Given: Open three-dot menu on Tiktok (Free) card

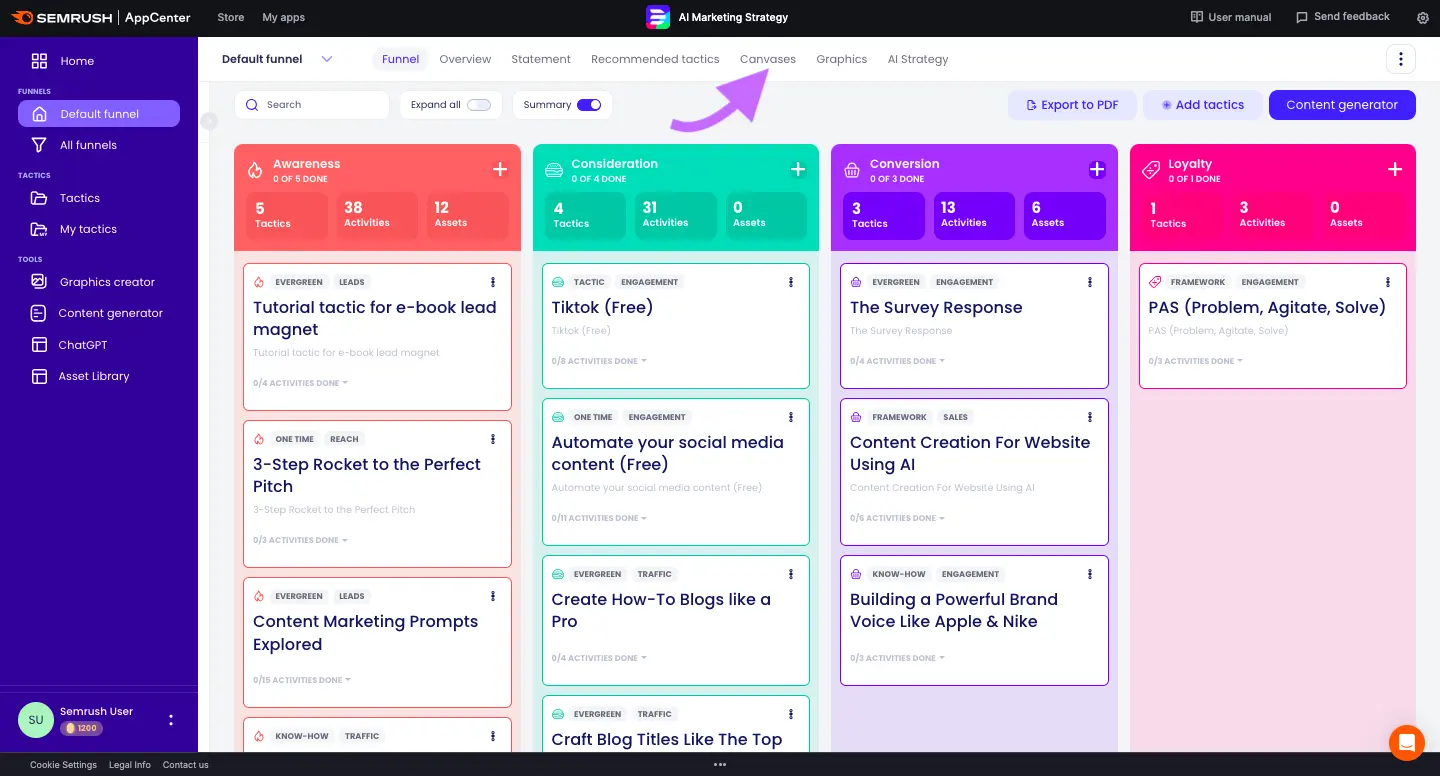Looking at the screenshot, I should point(791,282).
